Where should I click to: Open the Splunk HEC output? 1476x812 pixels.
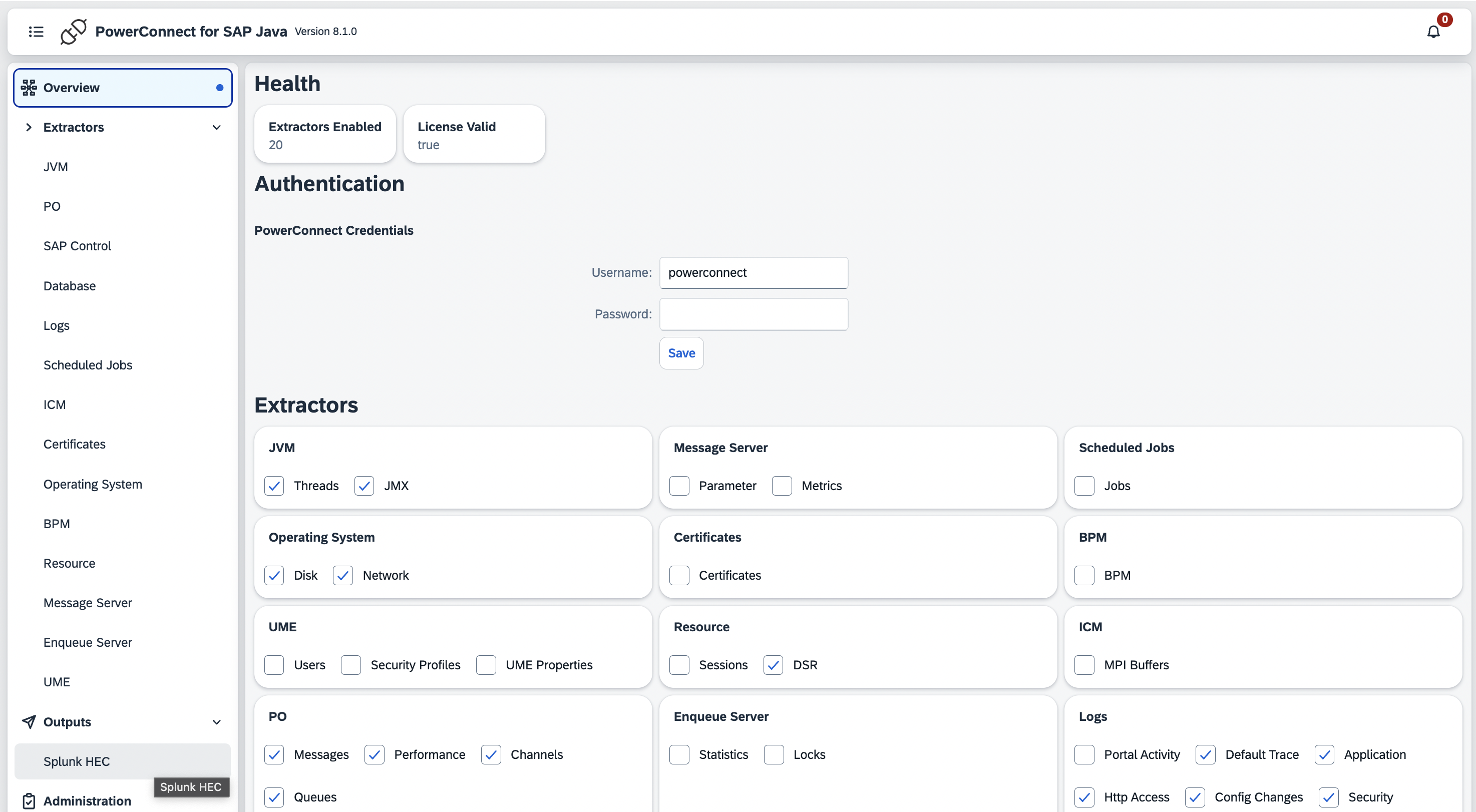tap(77, 761)
